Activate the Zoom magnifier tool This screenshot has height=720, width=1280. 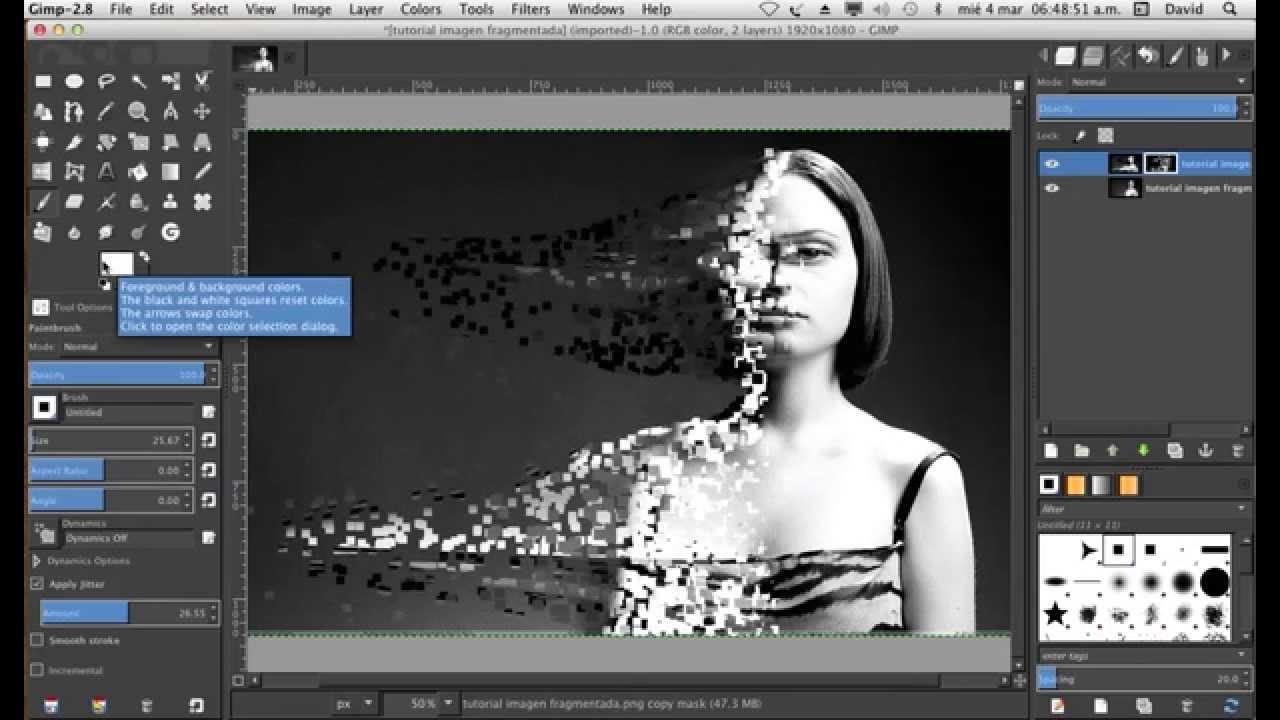pyautogui.click(x=138, y=112)
